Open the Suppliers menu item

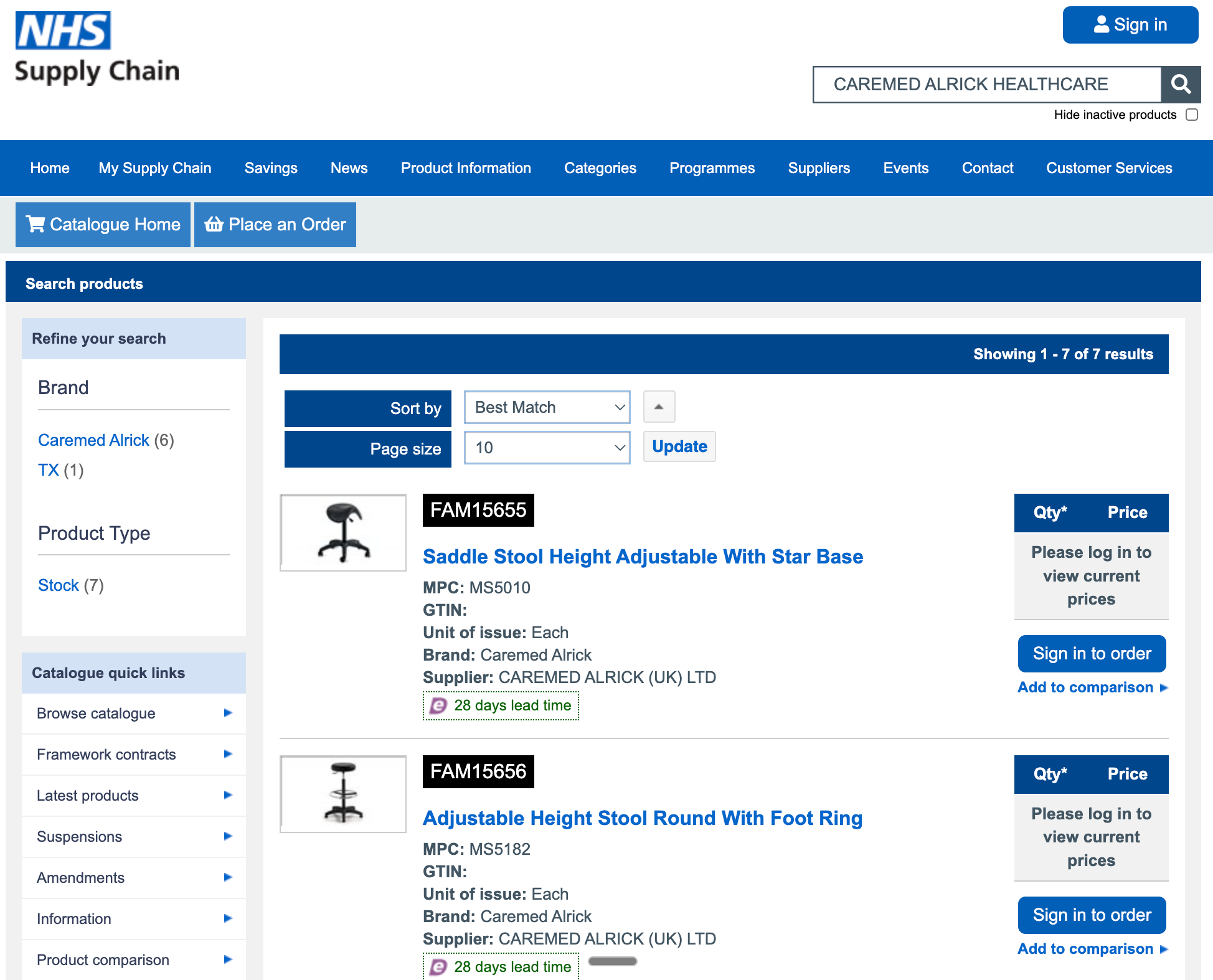coord(818,168)
